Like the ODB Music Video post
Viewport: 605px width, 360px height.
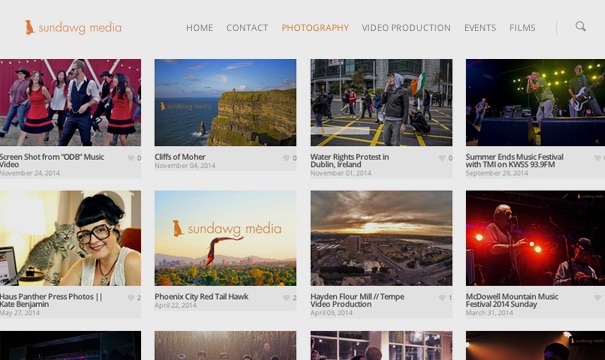tap(131, 158)
